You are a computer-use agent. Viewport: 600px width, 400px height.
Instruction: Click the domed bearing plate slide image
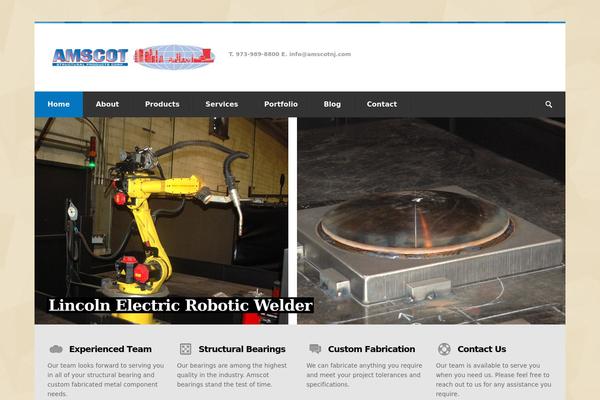(x=431, y=220)
